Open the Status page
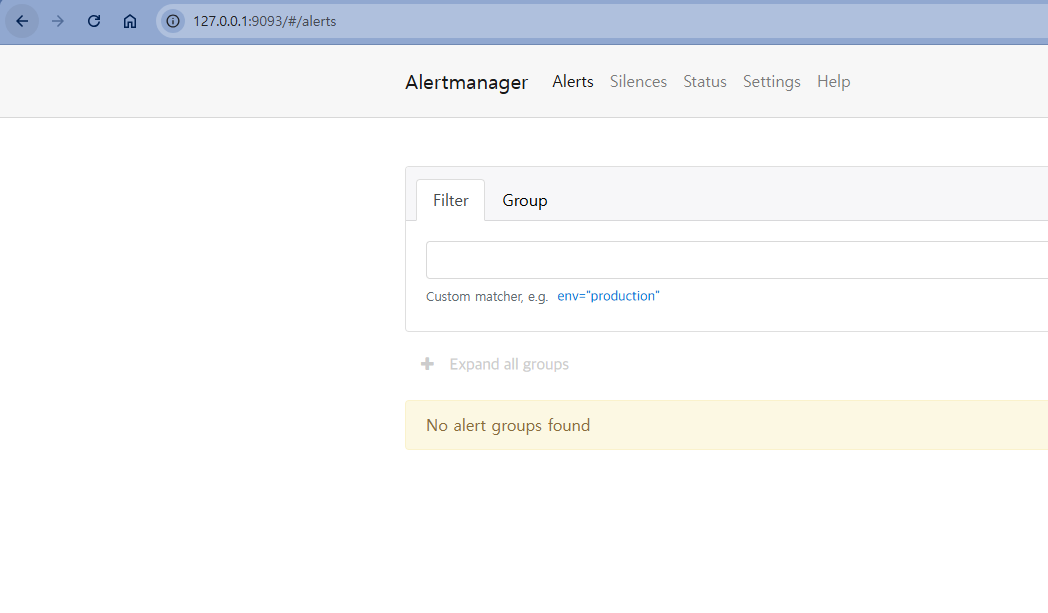Viewport: 1048px width, 613px height. (x=705, y=82)
